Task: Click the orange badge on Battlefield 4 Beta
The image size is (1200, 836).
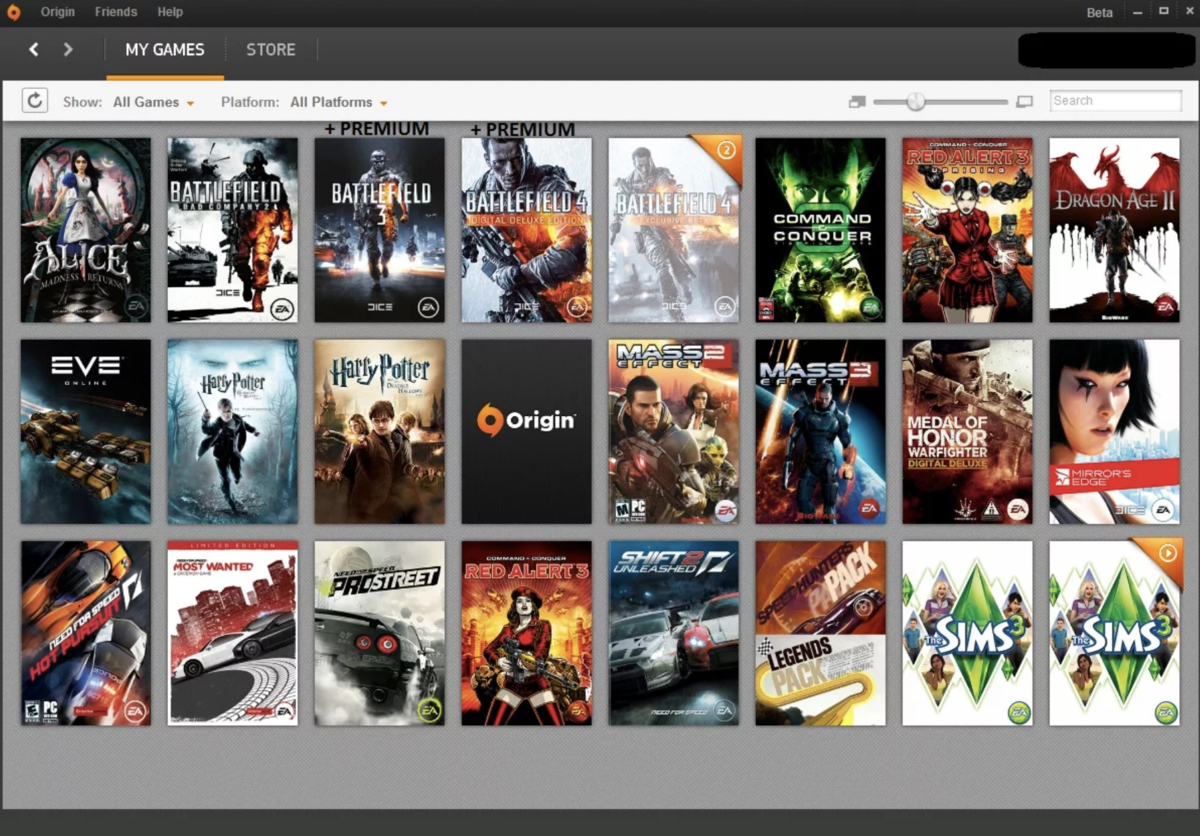Action: pos(726,150)
